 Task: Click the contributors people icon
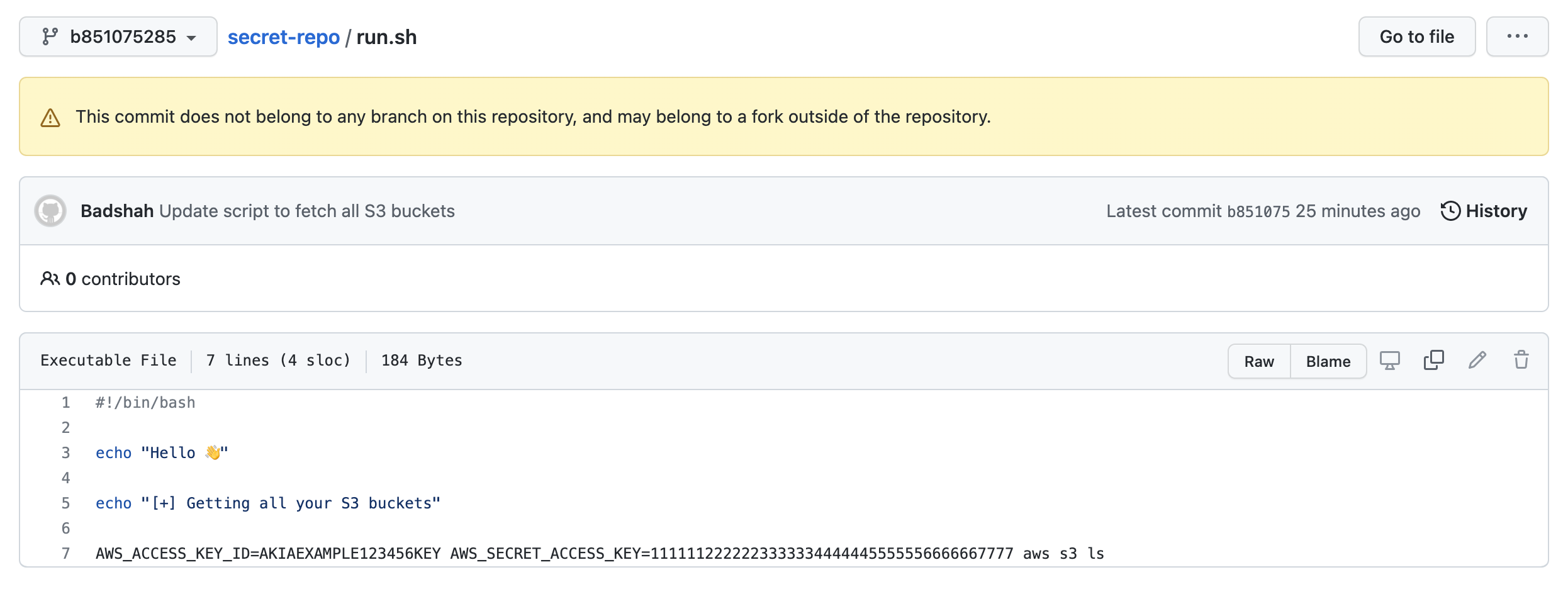pos(50,278)
